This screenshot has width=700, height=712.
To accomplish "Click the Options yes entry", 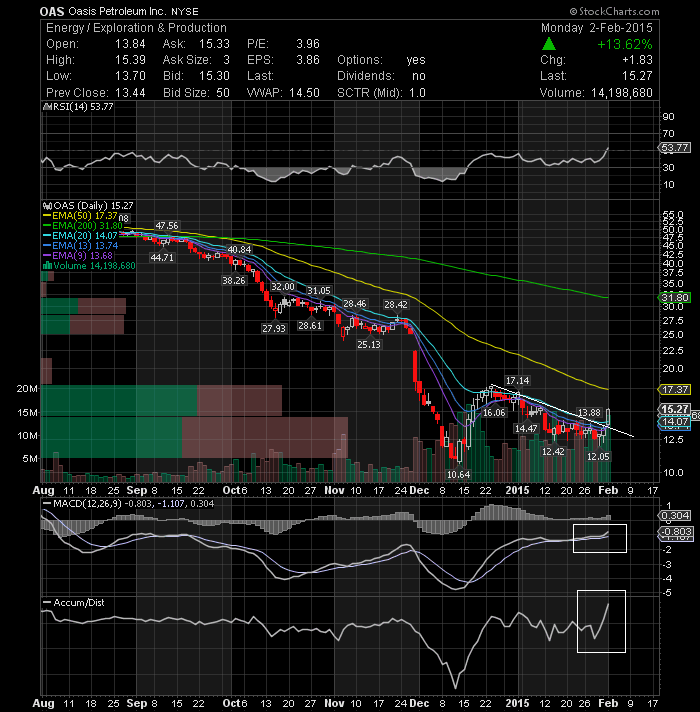I will point(381,60).
